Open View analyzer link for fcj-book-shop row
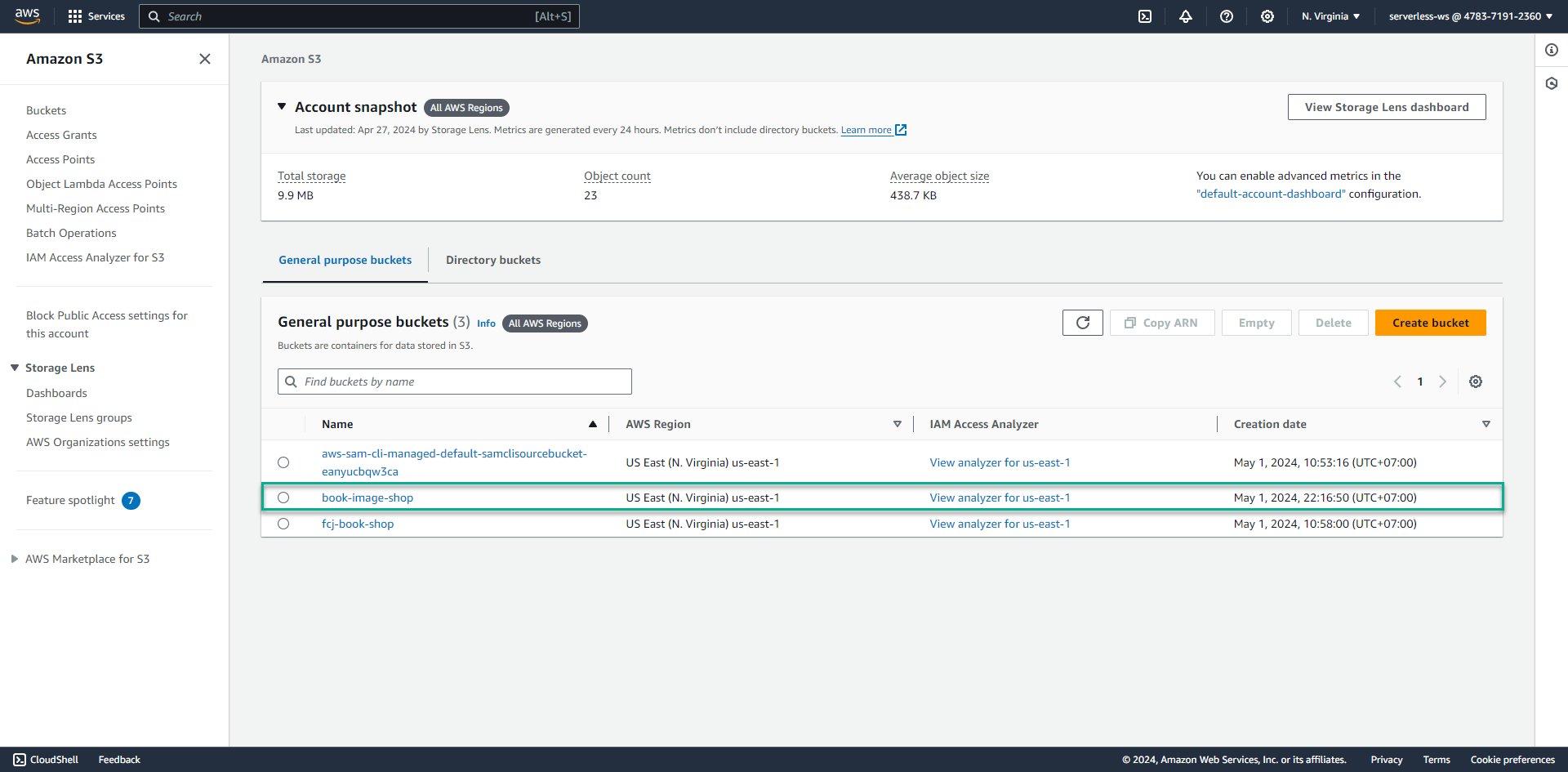 click(1000, 524)
